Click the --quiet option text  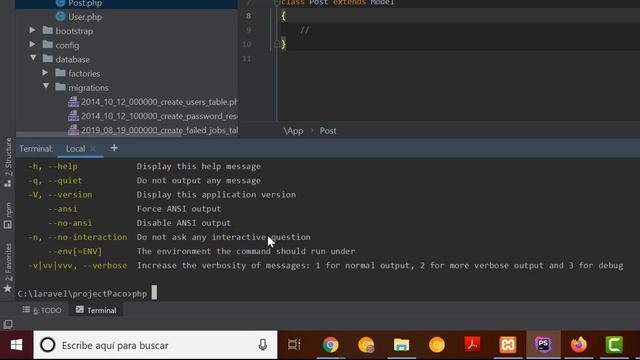tap(65, 180)
